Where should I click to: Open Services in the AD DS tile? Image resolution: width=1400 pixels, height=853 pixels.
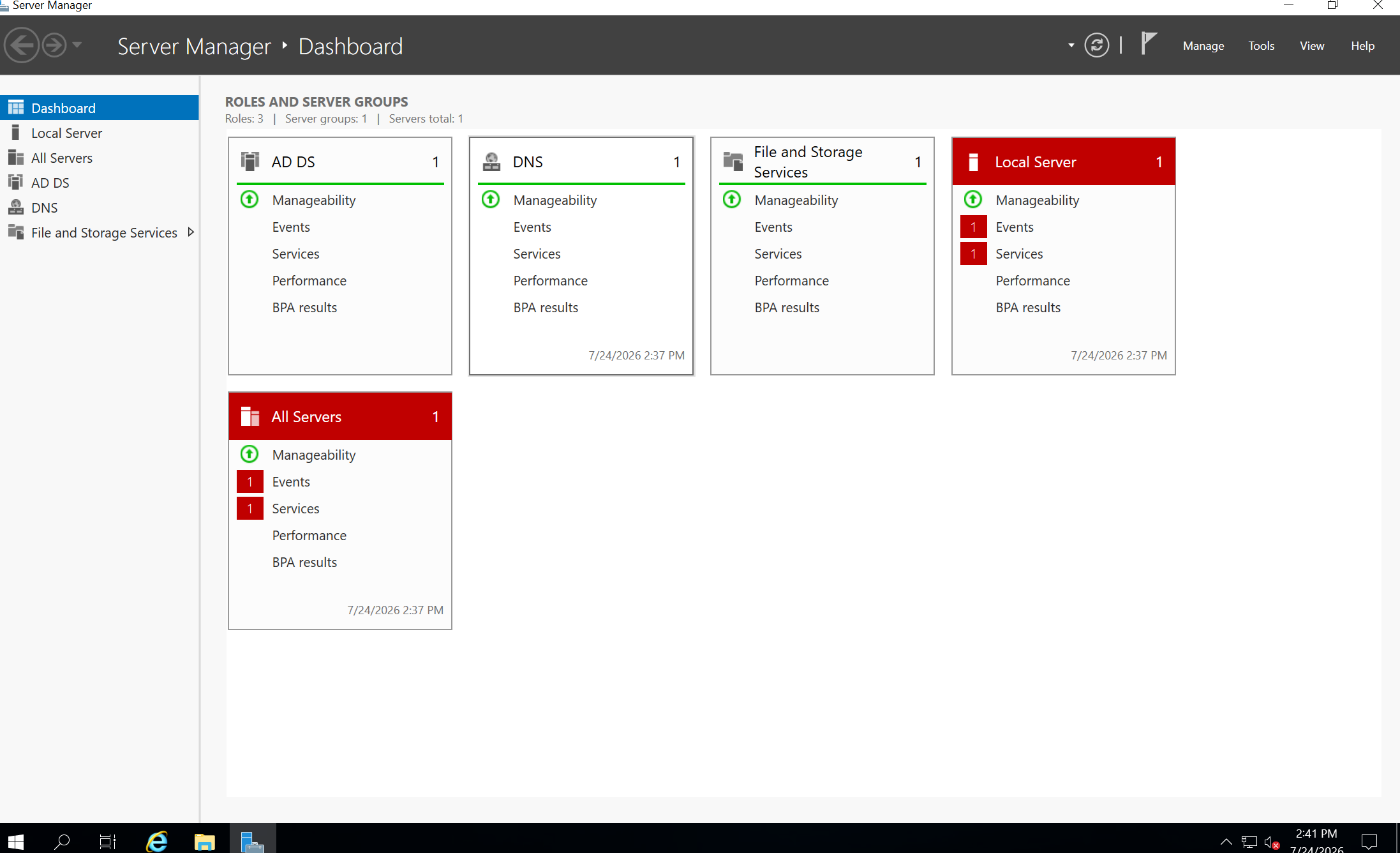point(295,254)
